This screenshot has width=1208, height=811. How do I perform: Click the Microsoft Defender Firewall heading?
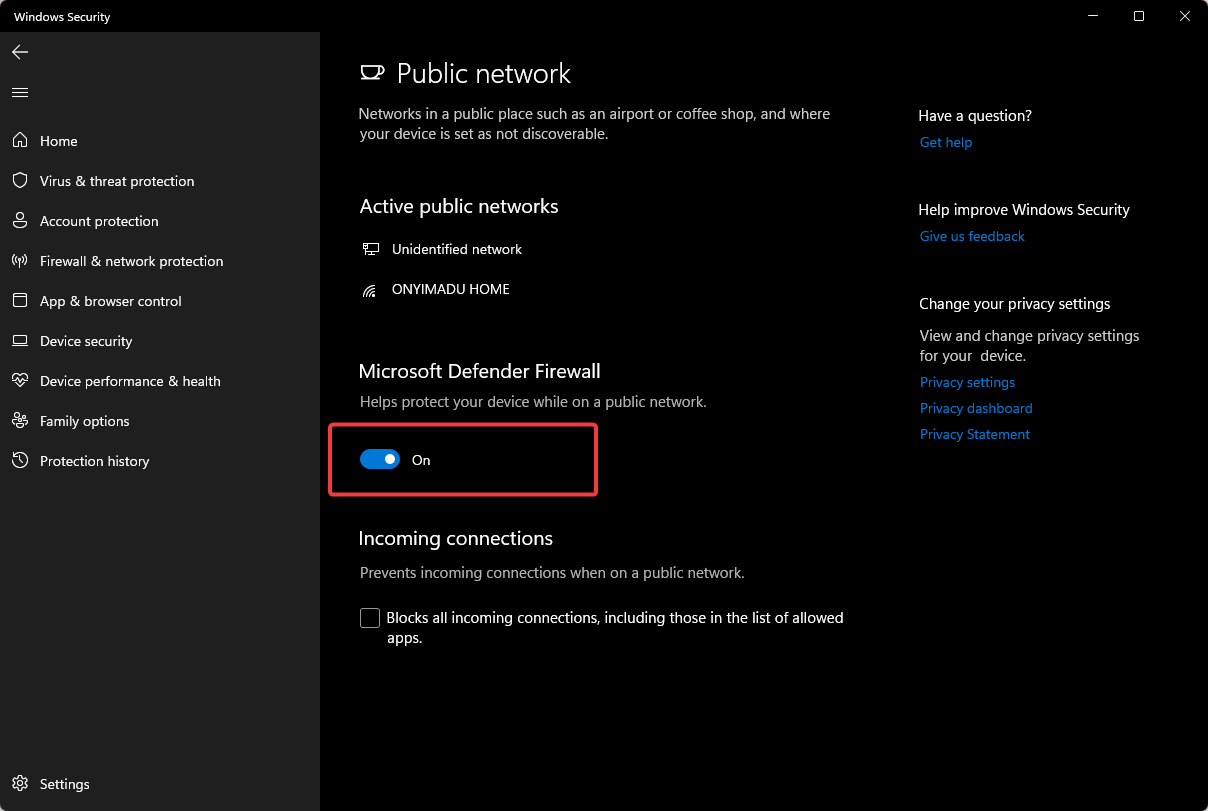(x=480, y=371)
